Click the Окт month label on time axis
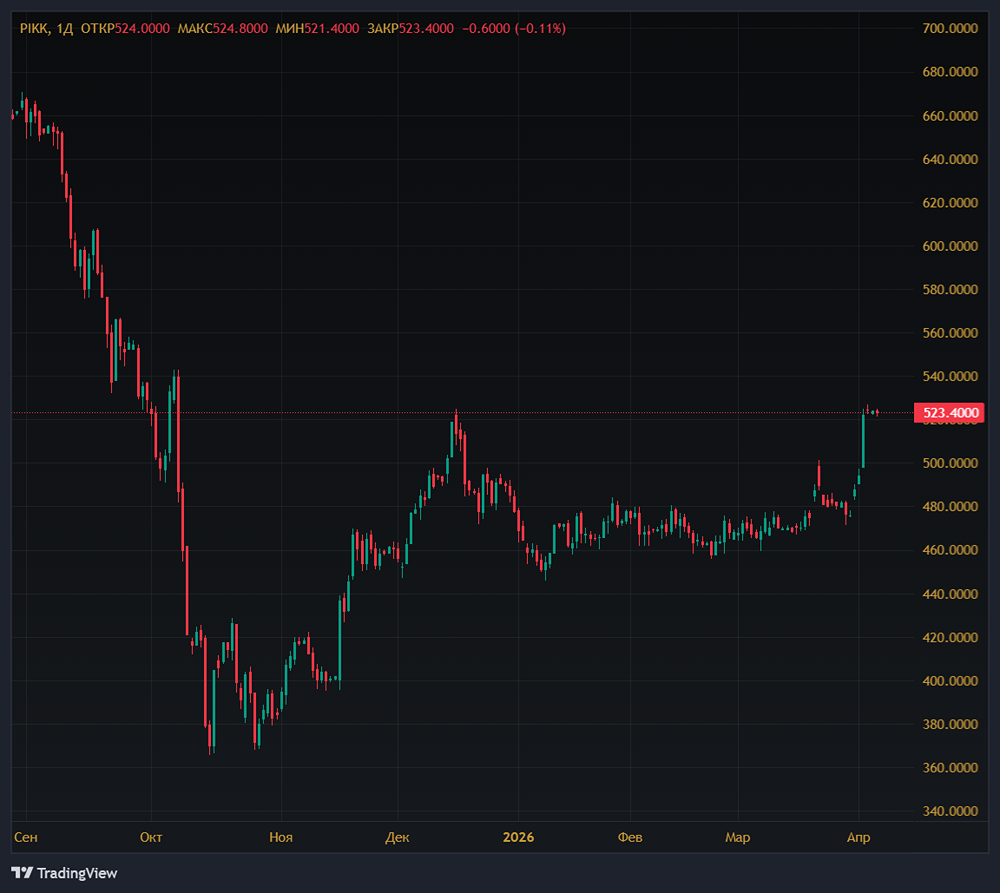The height and width of the screenshot is (893, 1000). click(x=151, y=837)
